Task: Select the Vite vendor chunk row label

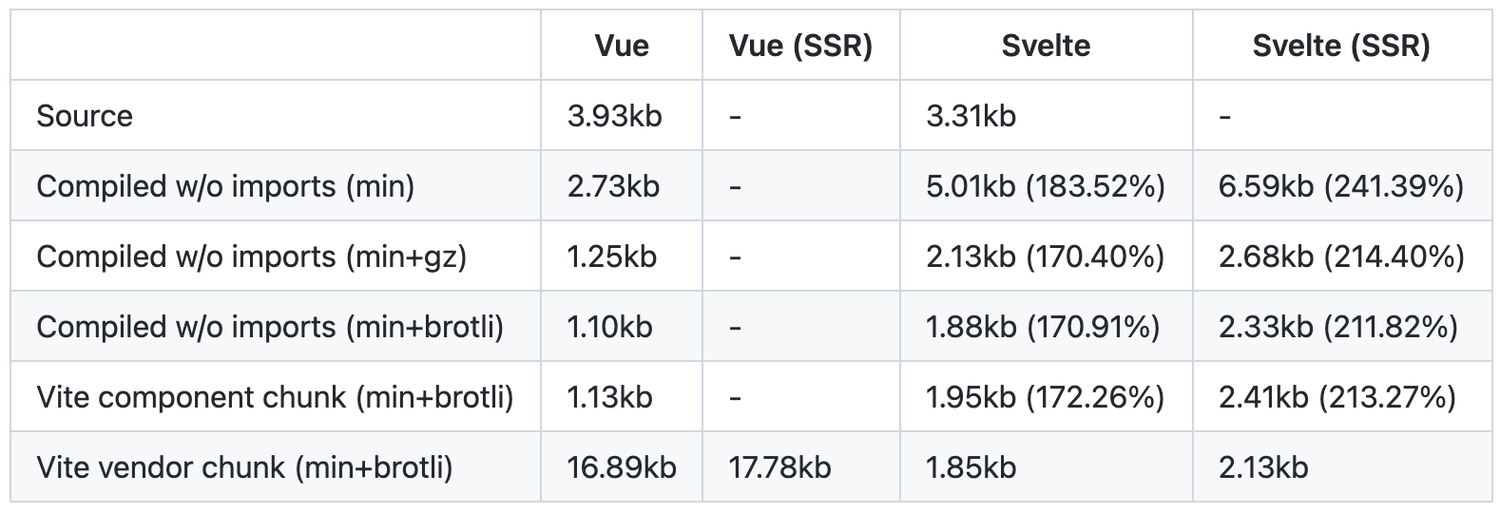Action: (245, 467)
